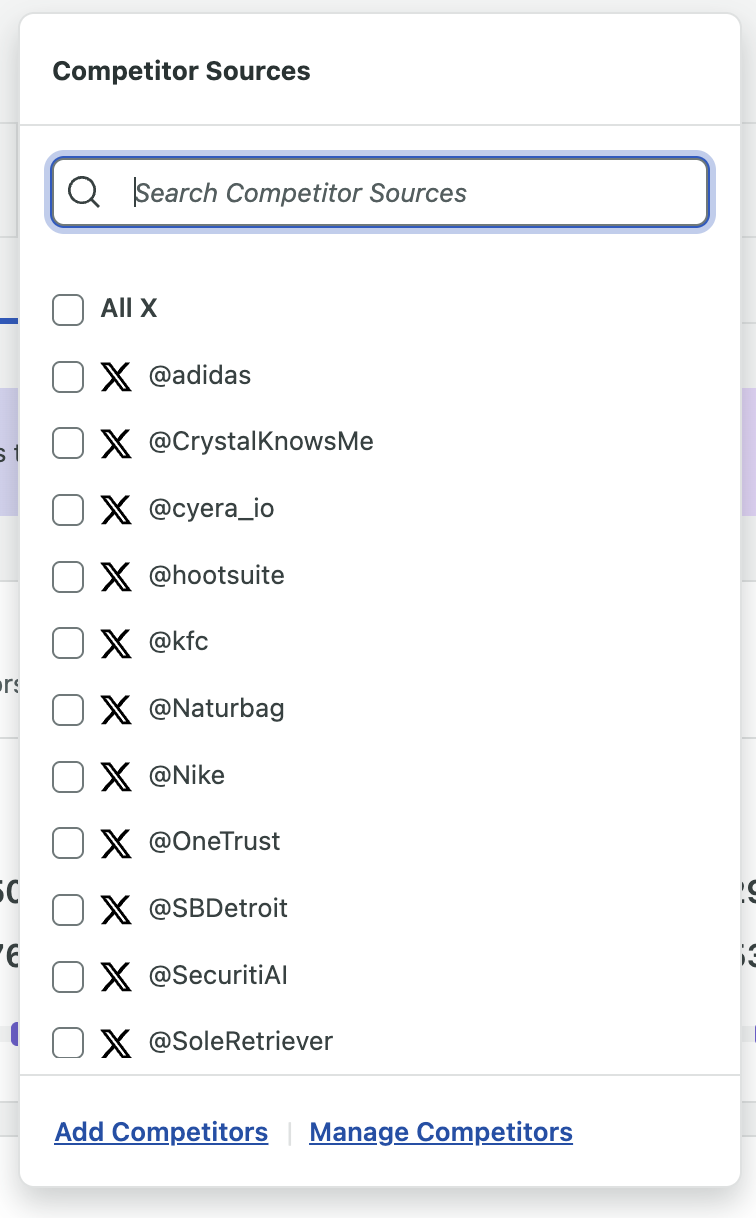The image size is (756, 1218).
Task: Enable the All X checkbox
Action: point(68,310)
